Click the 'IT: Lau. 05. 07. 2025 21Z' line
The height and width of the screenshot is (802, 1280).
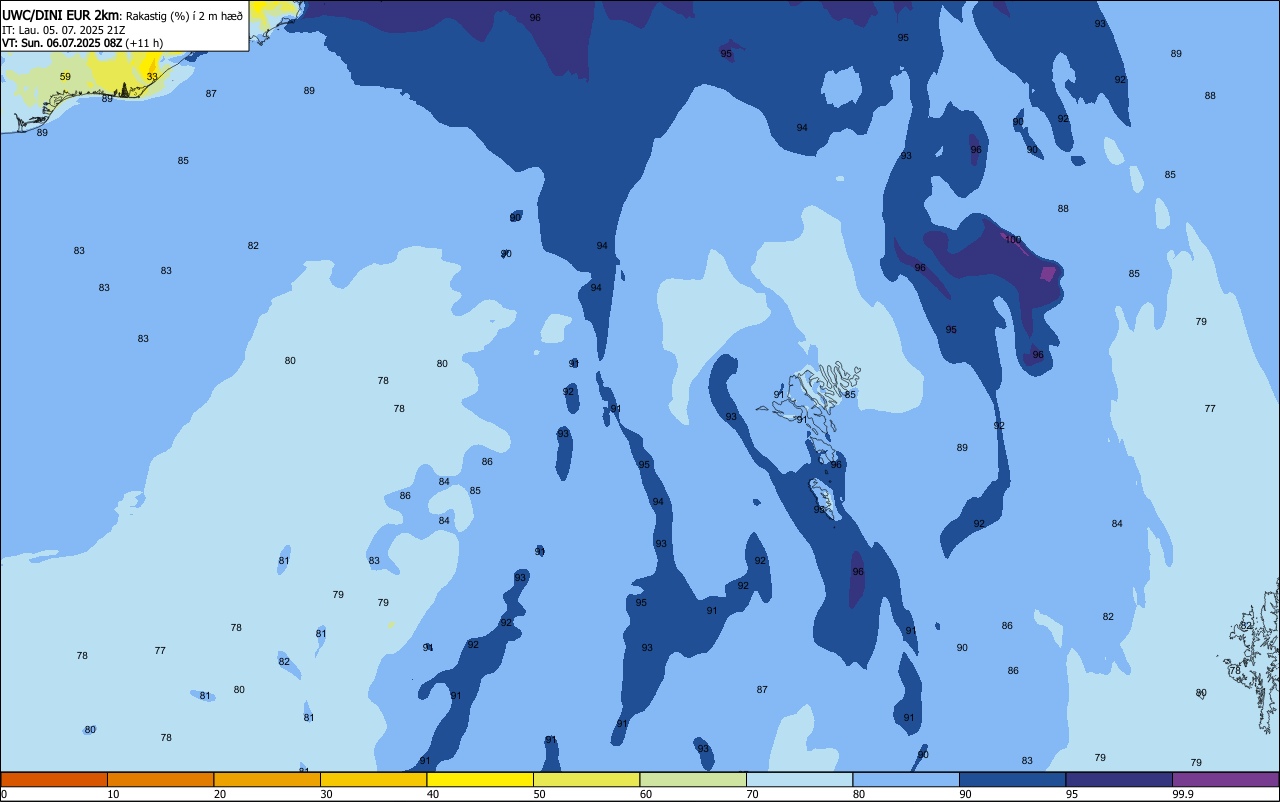click(x=63, y=30)
